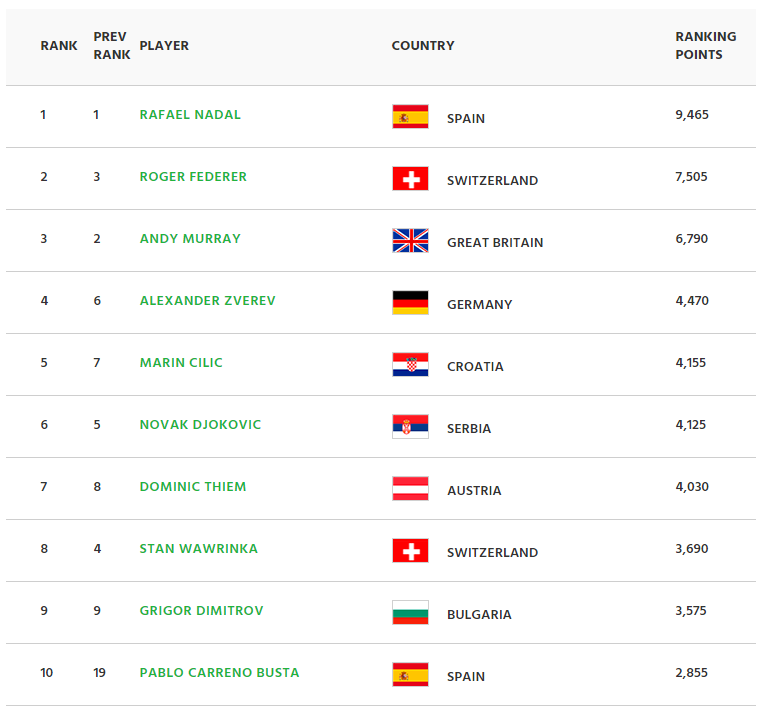Open Novak Djokovic's player page

pyautogui.click(x=200, y=425)
